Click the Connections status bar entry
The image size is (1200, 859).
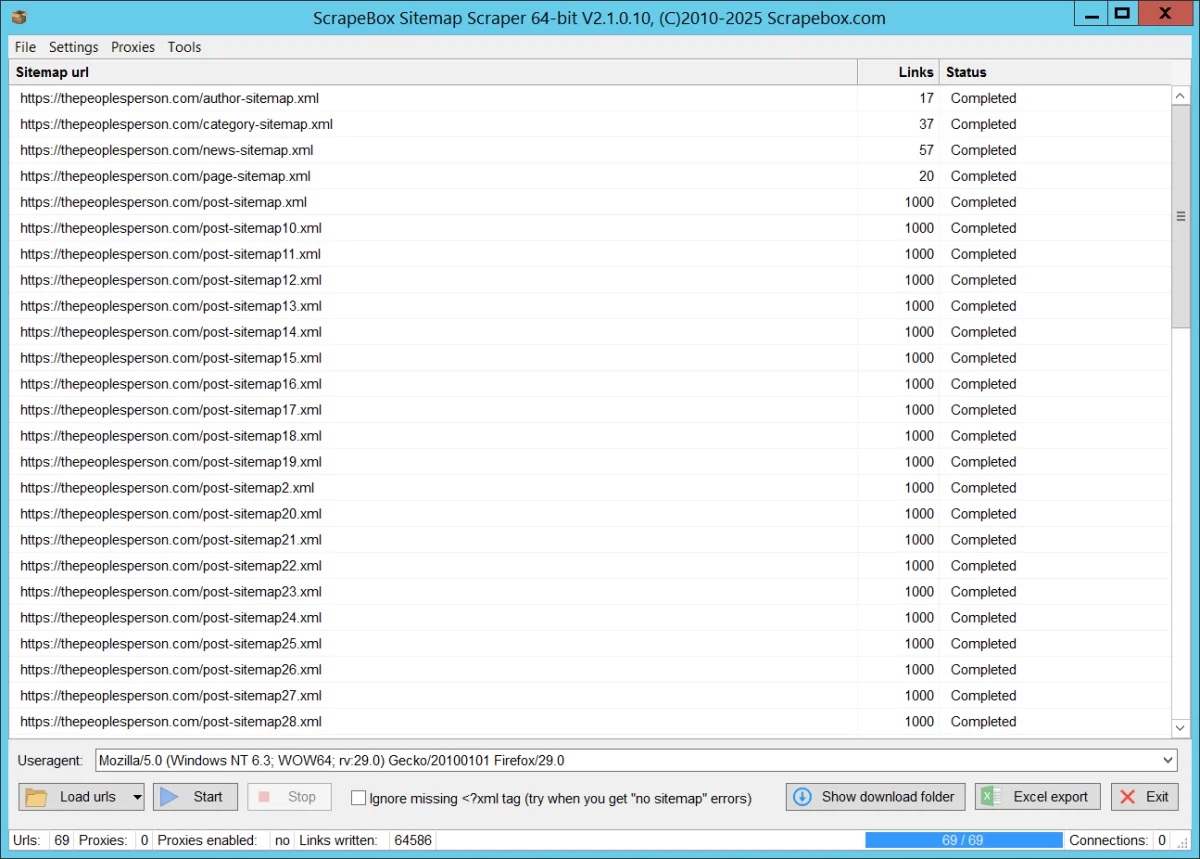click(x=1118, y=840)
